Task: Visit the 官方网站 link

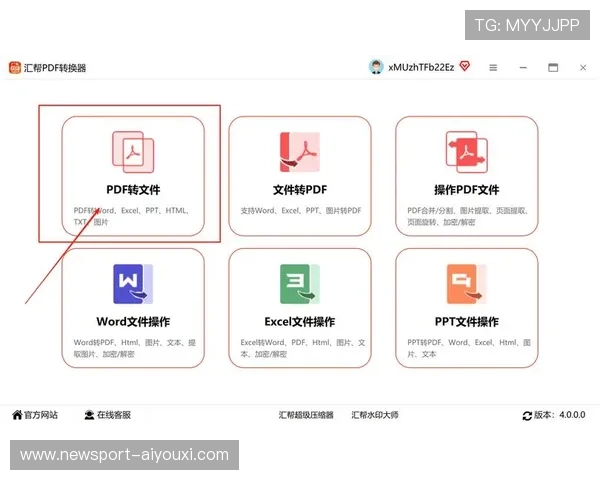Action: point(41,415)
